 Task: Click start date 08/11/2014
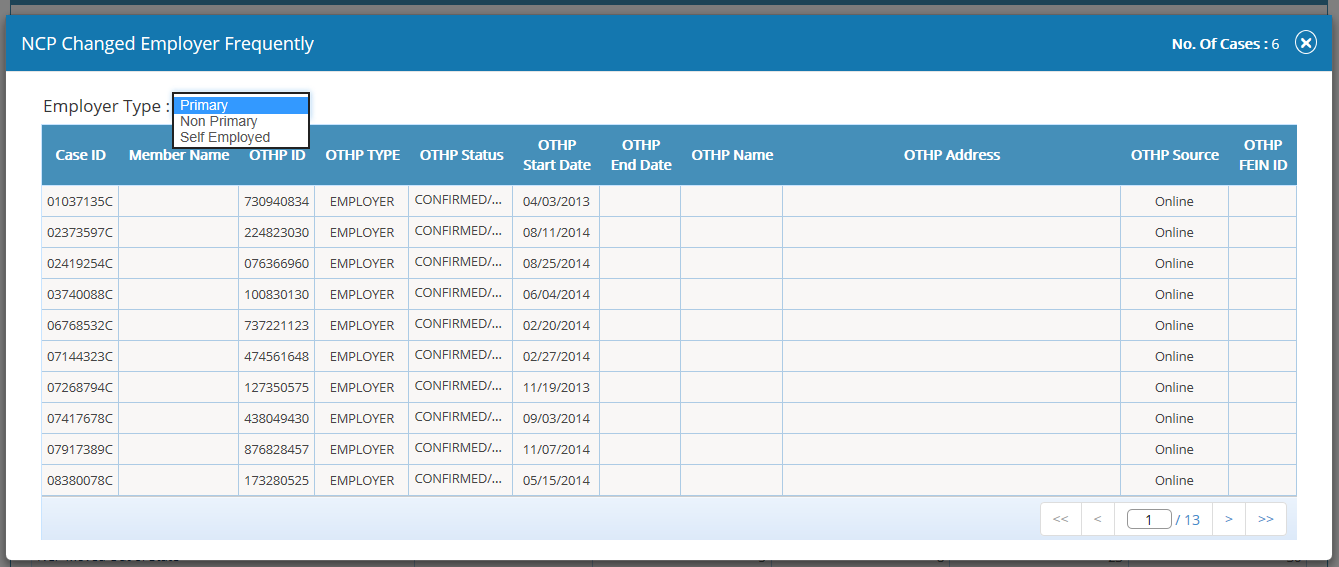click(556, 232)
